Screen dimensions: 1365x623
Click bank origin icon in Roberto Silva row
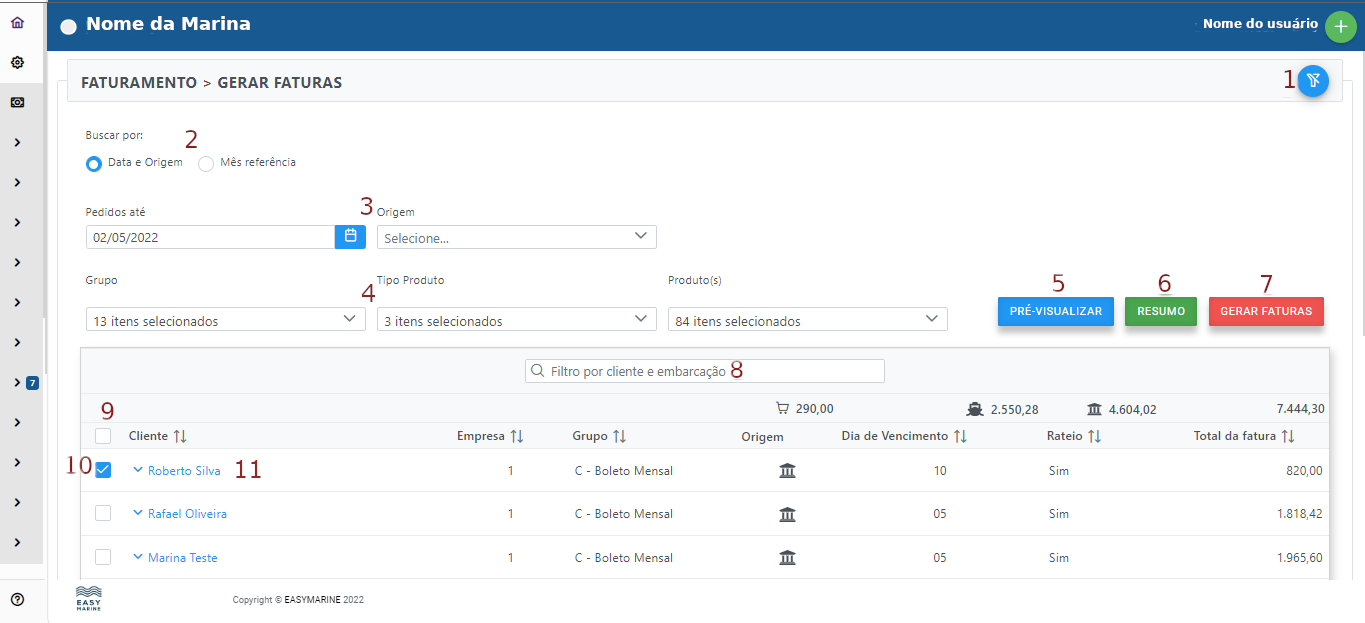click(x=787, y=471)
